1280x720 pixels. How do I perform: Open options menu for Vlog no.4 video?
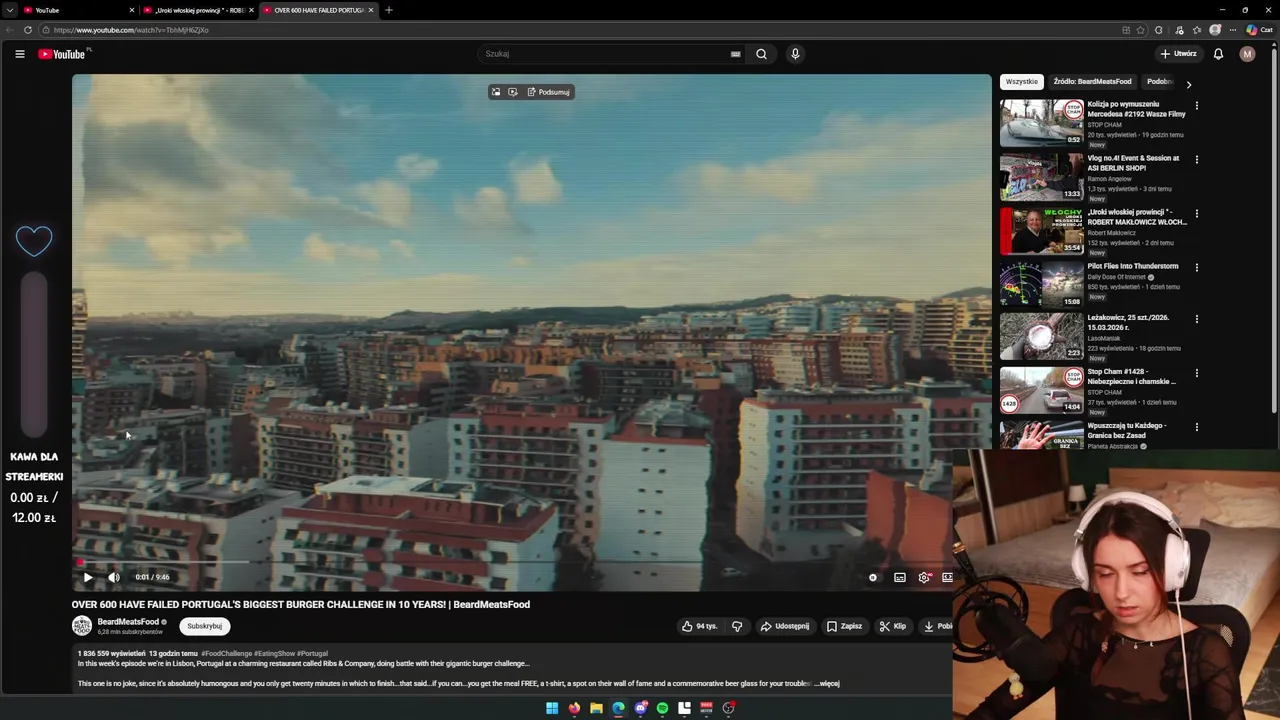[x=1197, y=159]
